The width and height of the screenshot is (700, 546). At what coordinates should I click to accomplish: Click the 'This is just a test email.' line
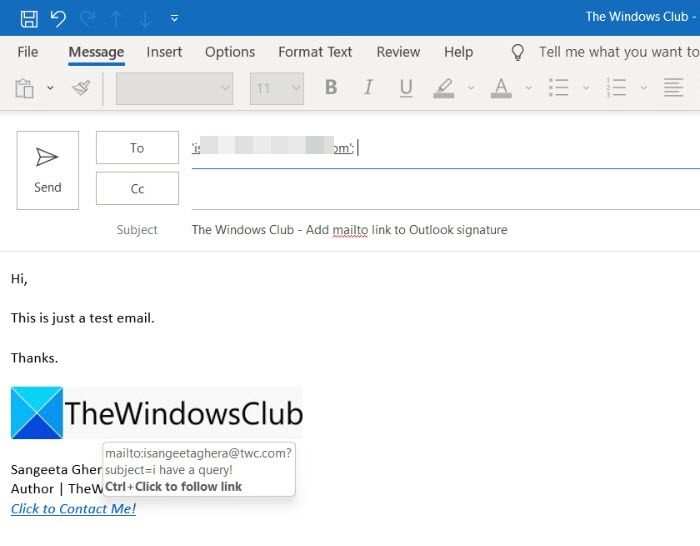83,318
